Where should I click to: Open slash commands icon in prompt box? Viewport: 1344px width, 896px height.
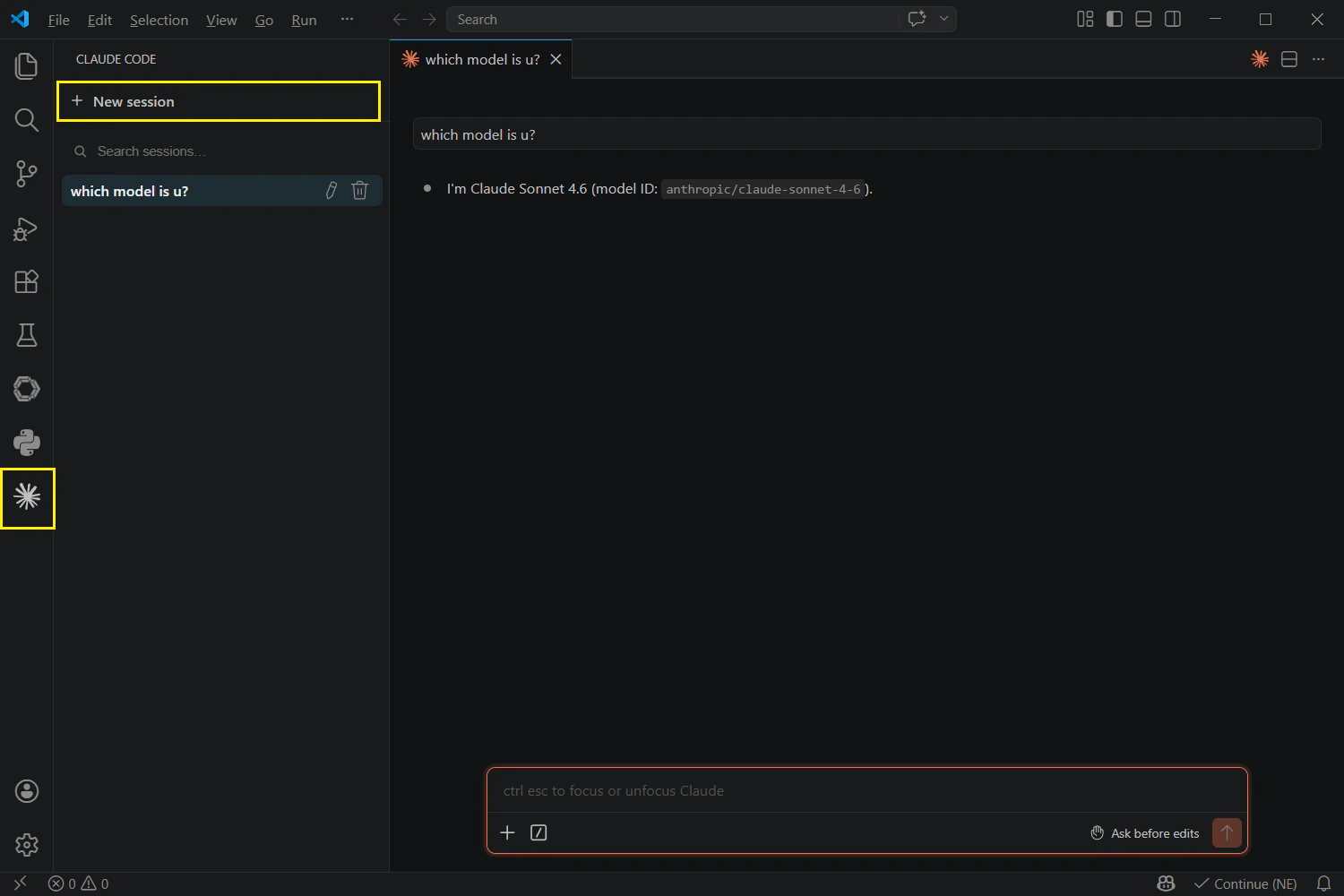click(x=538, y=832)
